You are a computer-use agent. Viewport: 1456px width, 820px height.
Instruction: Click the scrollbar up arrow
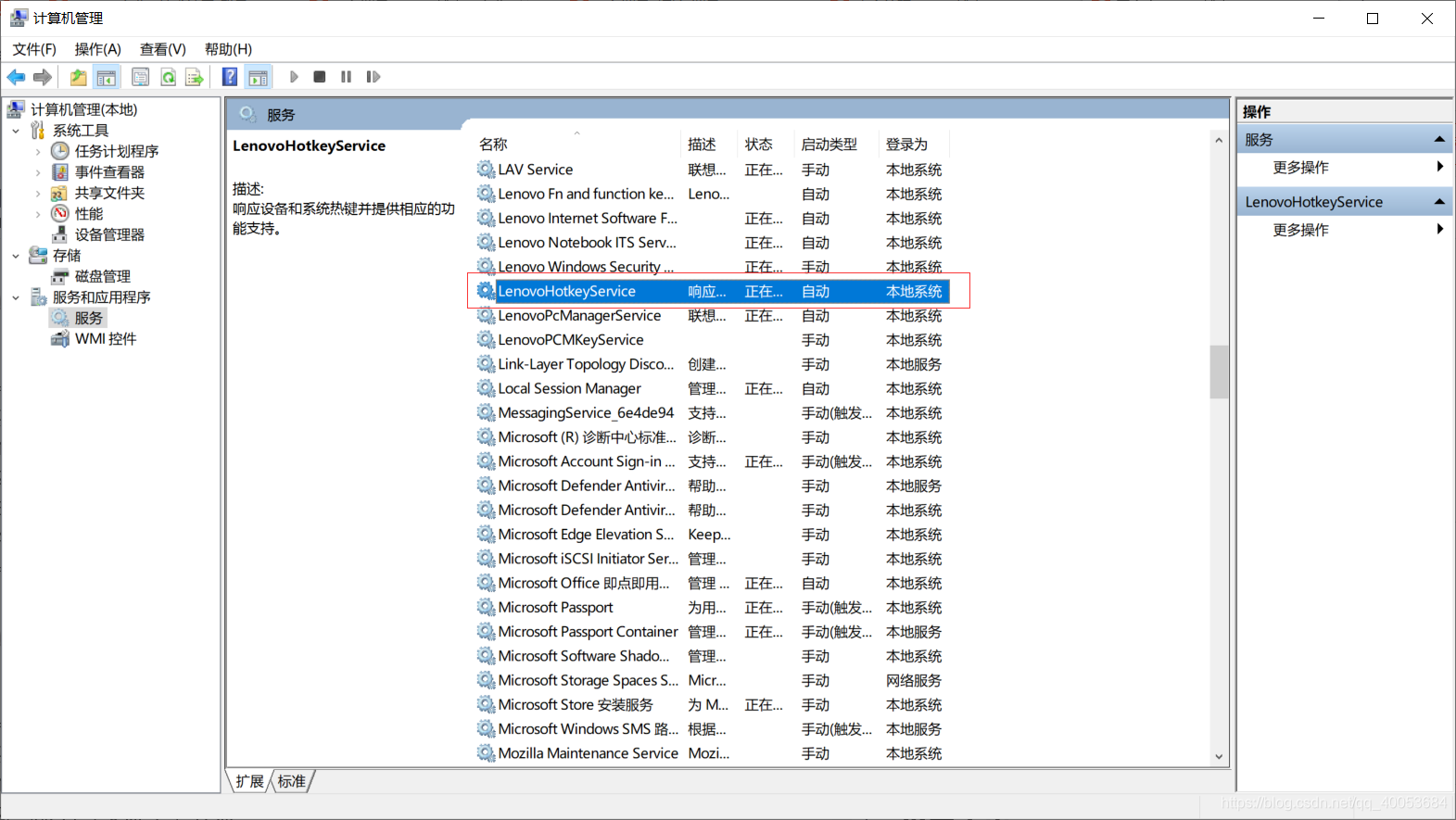coord(1219,141)
